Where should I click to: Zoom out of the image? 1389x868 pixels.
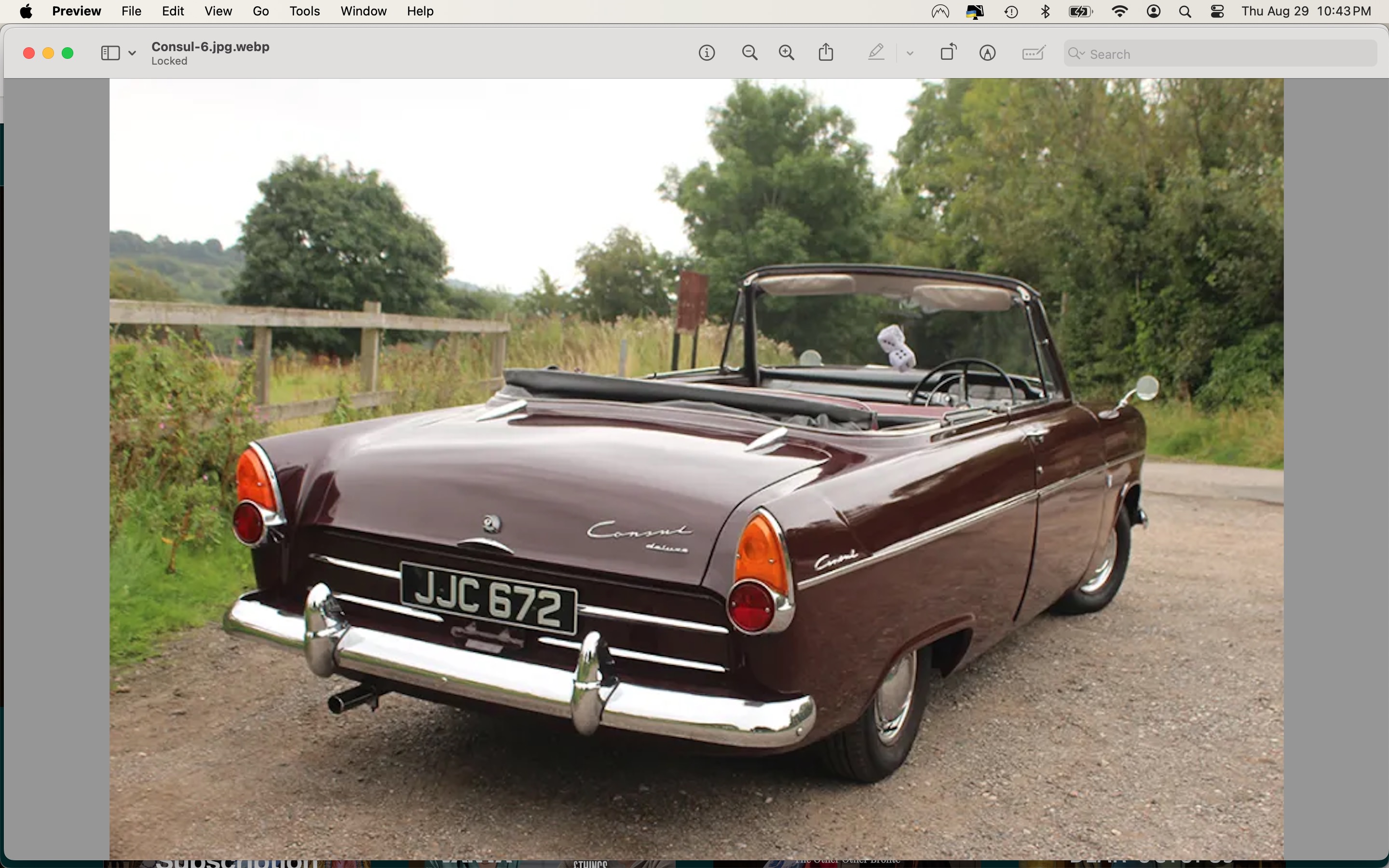749,54
